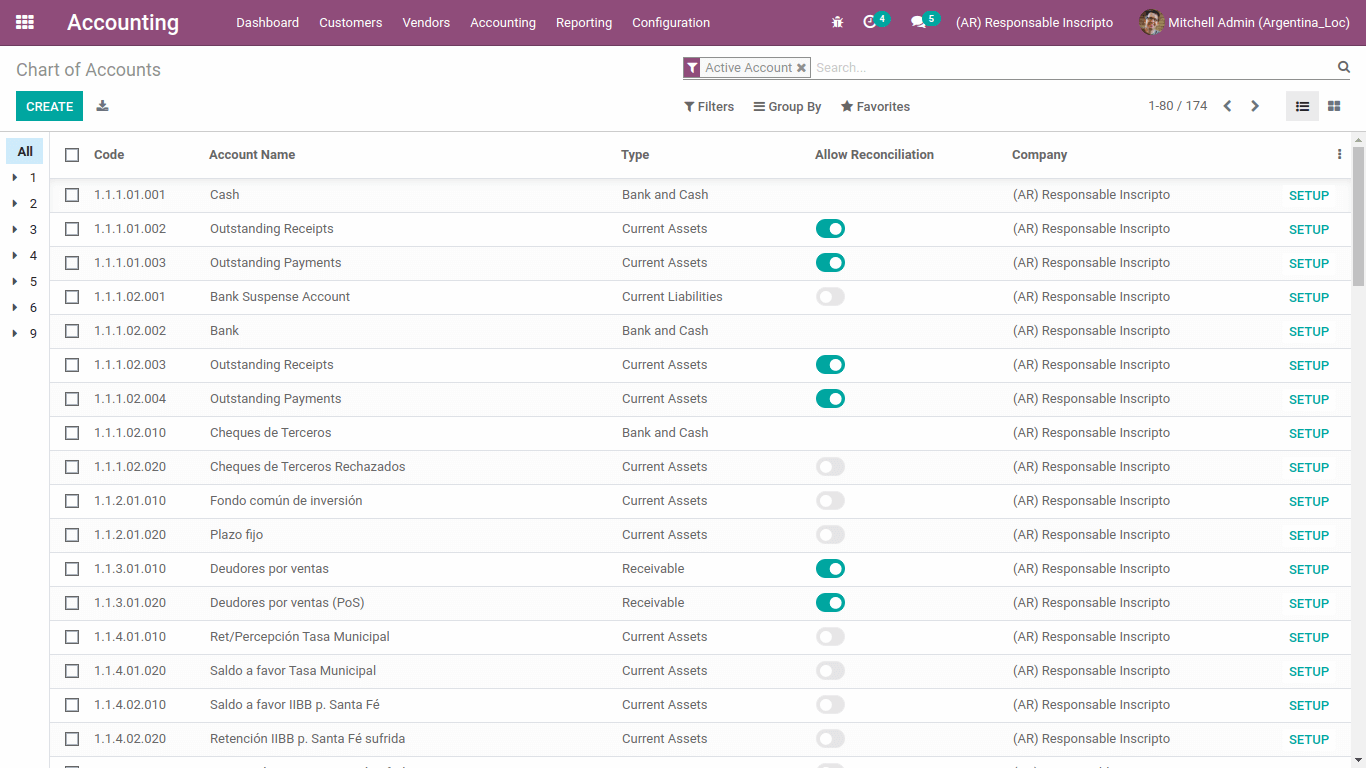1366x768 pixels.
Task: Open the Dashboard menu
Action: 267,23
